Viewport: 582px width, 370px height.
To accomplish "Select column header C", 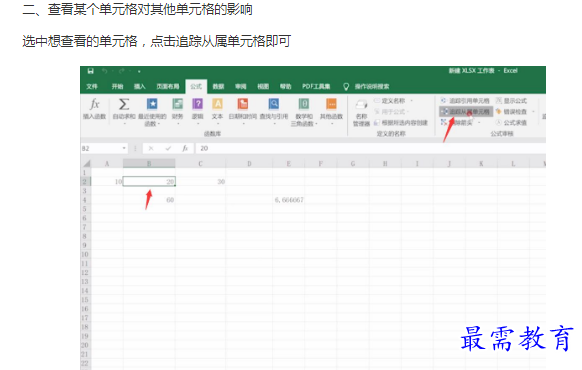I will [x=200, y=164].
